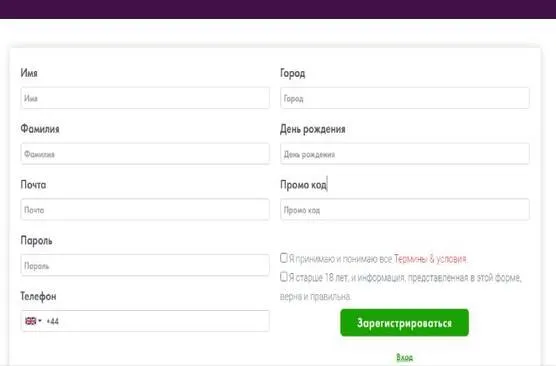Click the Промо код input field

point(405,210)
